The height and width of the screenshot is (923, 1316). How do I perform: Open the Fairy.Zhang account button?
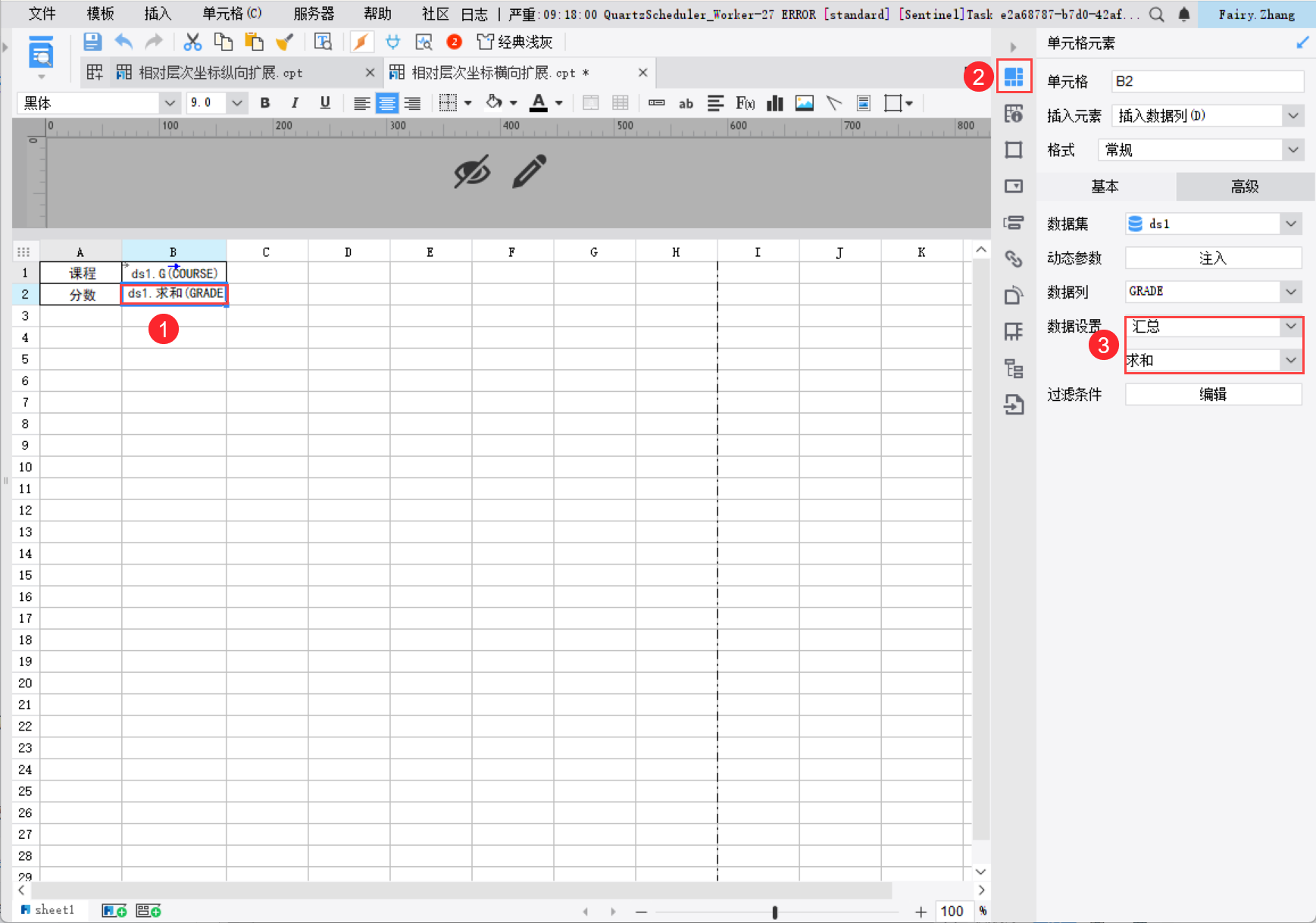point(1256,14)
